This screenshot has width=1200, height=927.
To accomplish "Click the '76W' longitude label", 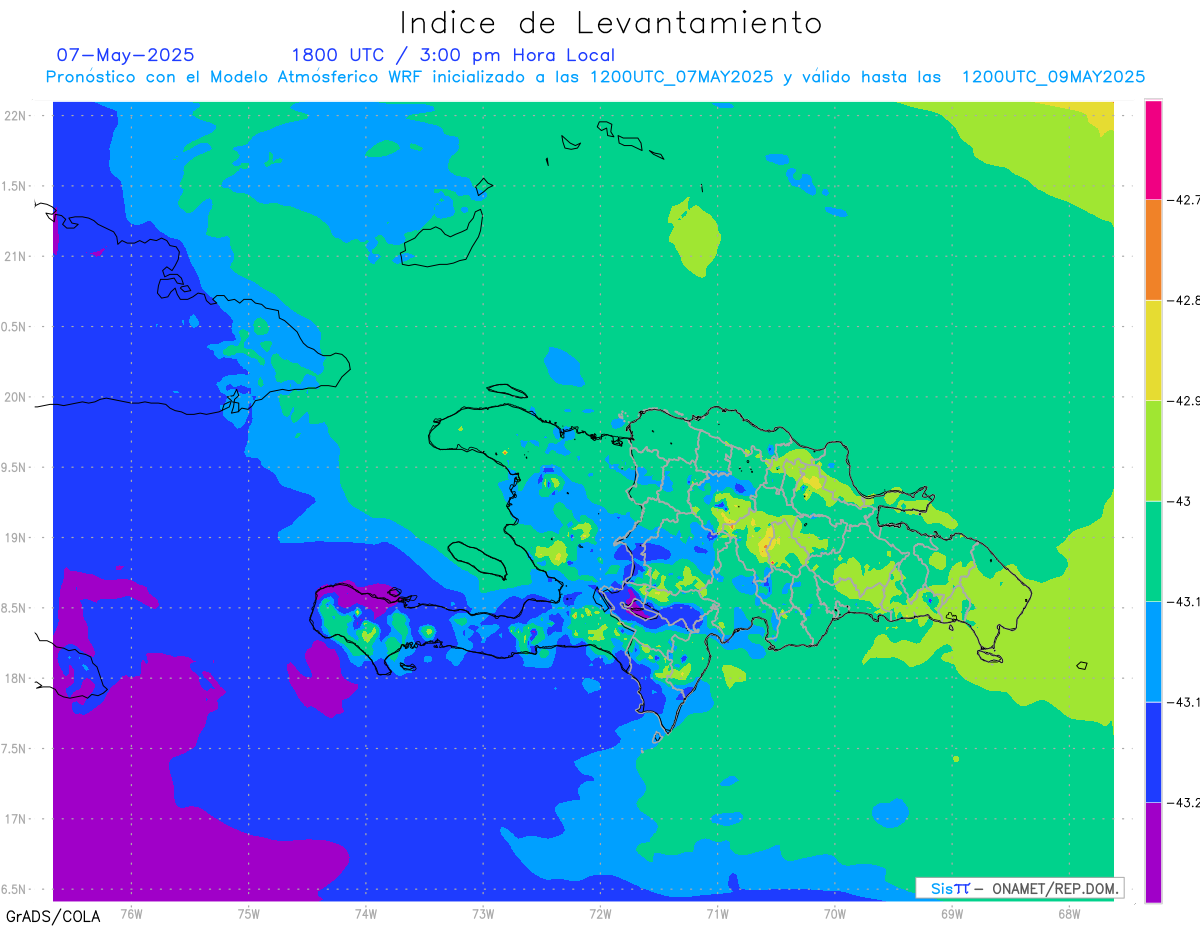I will click(x=131, y=913).
